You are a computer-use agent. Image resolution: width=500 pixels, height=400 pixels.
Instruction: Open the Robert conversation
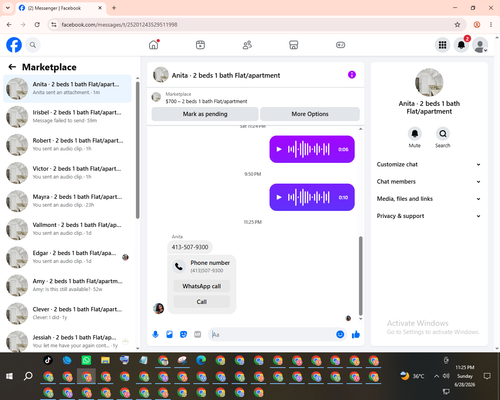pyautogui.click(x=67, y=144)
